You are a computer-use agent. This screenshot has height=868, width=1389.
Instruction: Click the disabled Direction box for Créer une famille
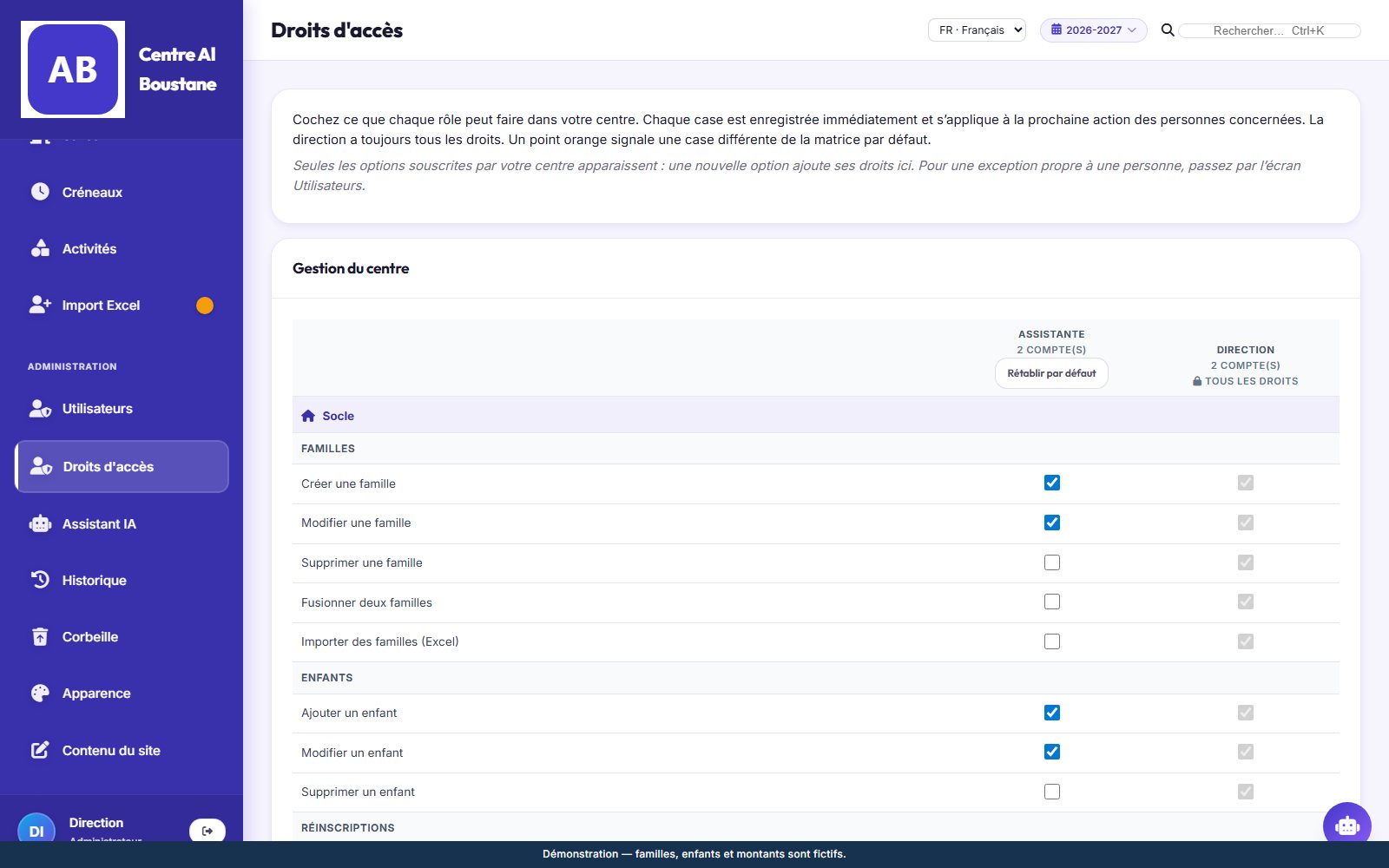[1246, 483]
